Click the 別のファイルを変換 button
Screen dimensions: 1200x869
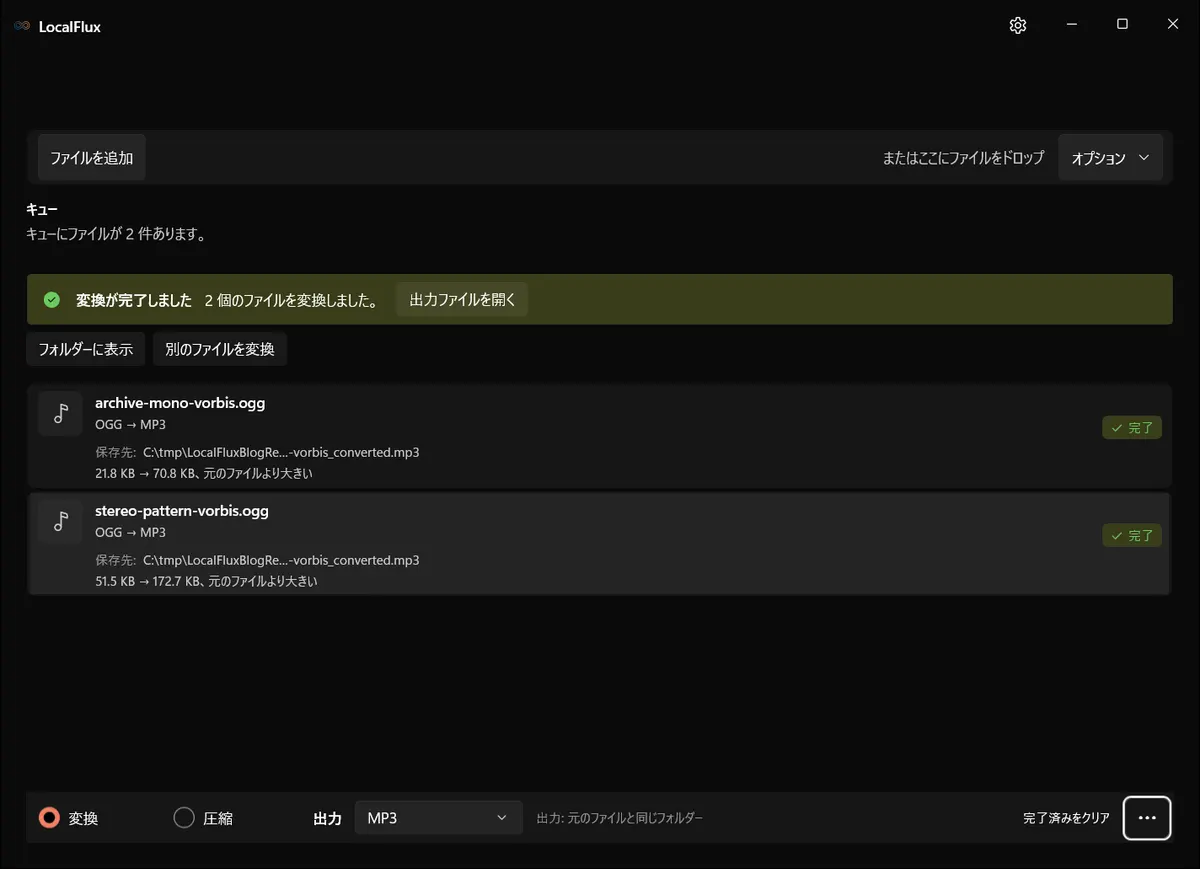pyautogui.click(x=220, y=349)
